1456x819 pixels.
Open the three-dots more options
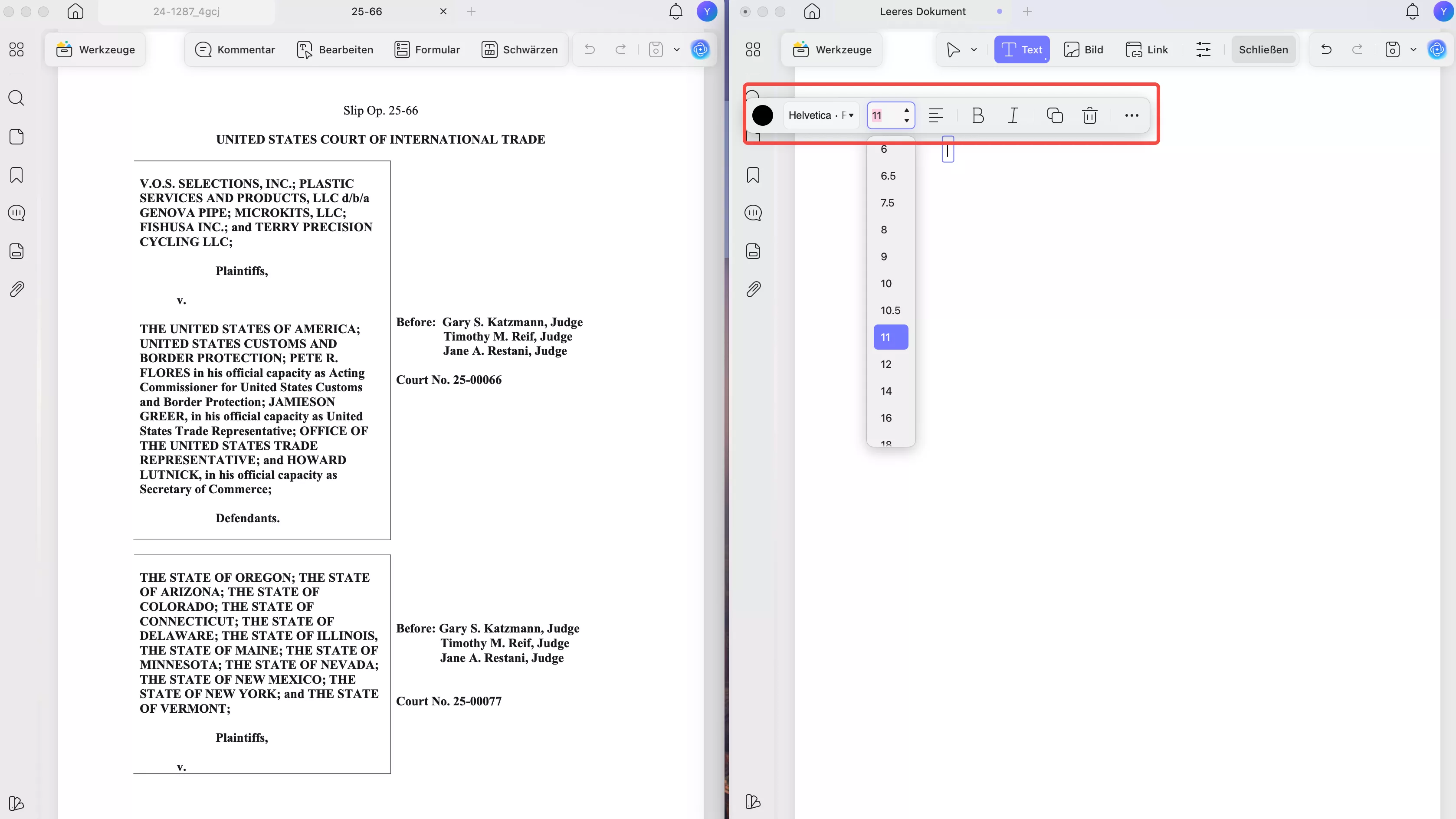1131,115
